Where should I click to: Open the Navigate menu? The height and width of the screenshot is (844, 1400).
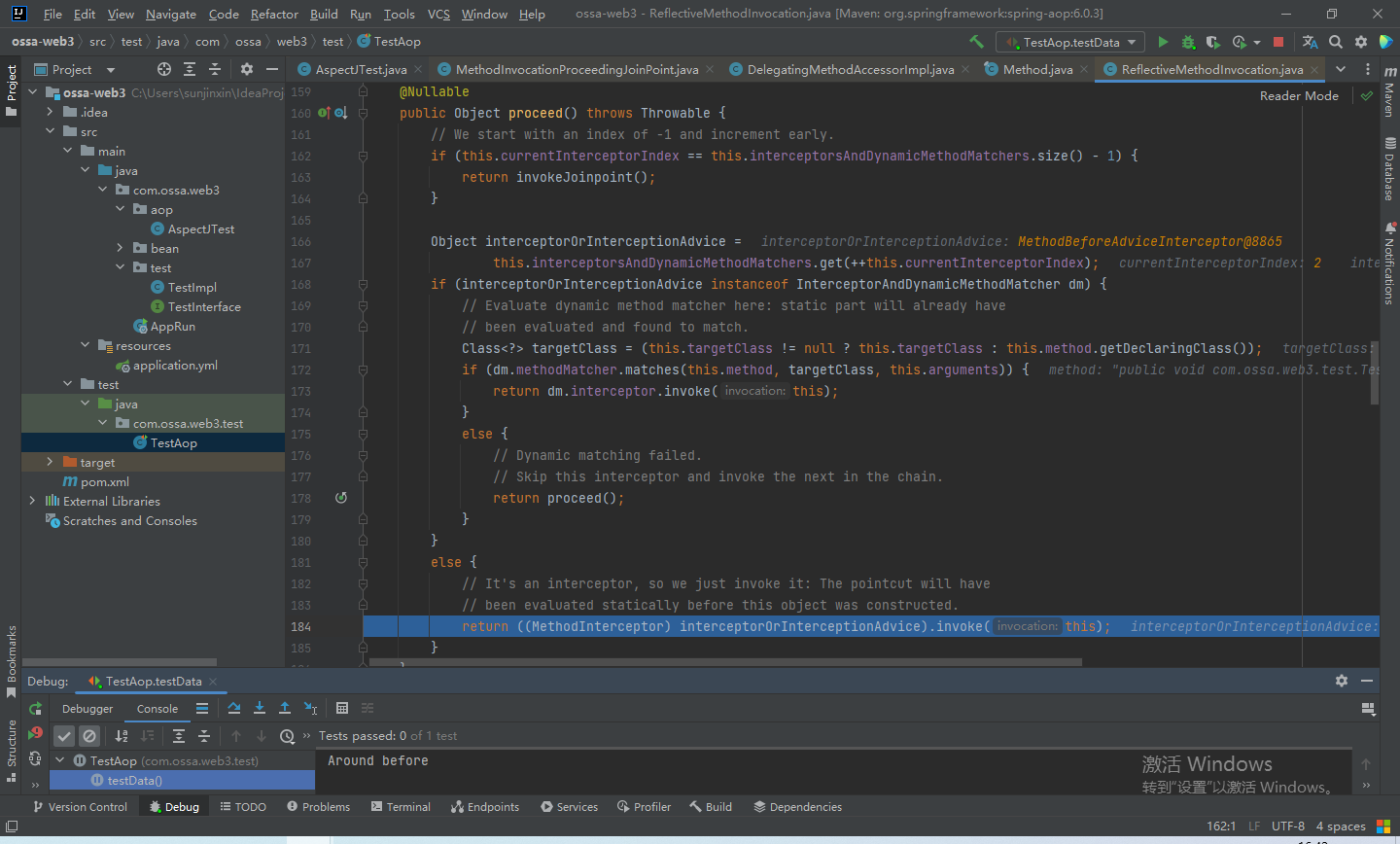(171, 14)
